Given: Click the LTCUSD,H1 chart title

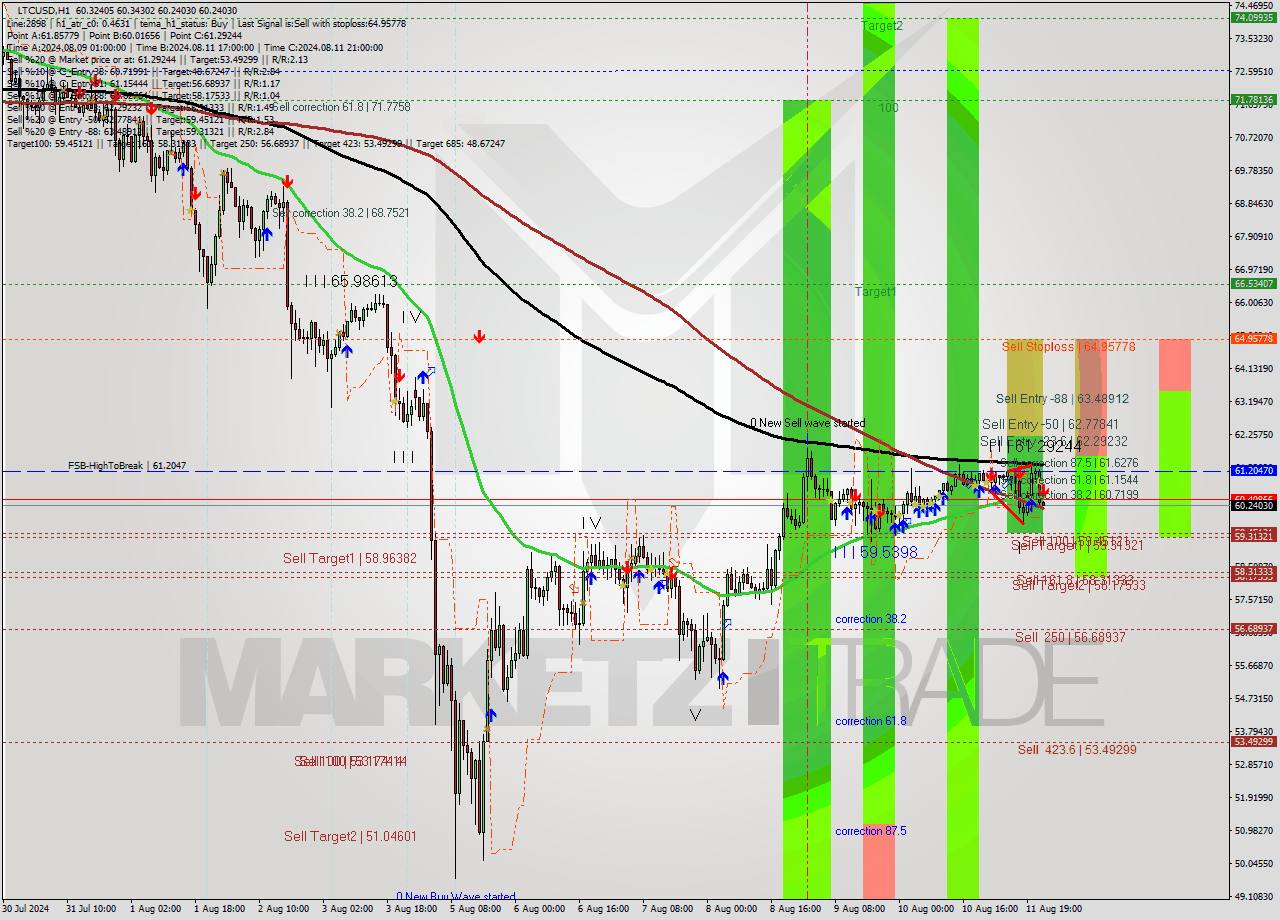Looking at the screenshot, I should click(x=46, y=10).
